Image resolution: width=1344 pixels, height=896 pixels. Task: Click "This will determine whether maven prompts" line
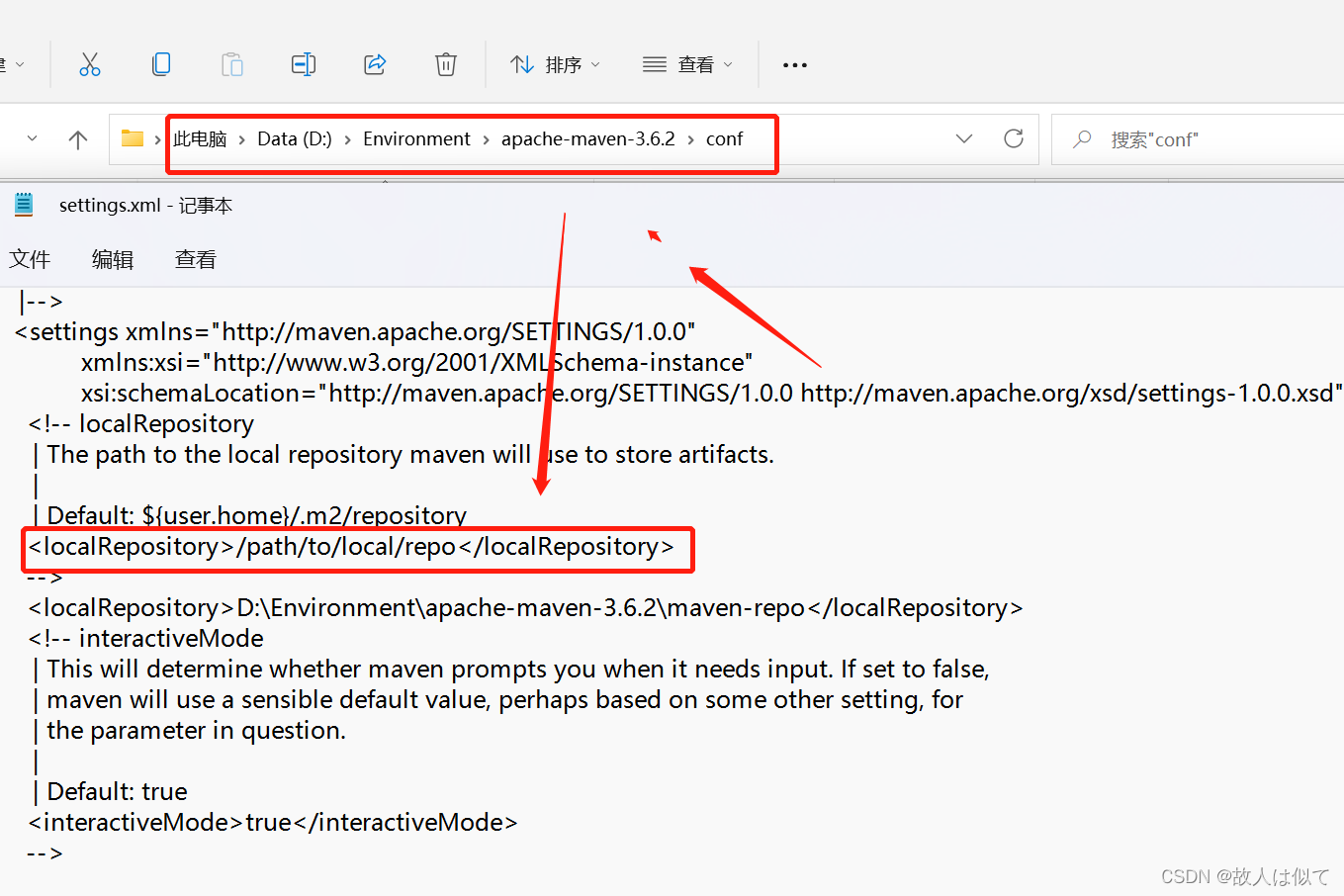click(511, 669)
